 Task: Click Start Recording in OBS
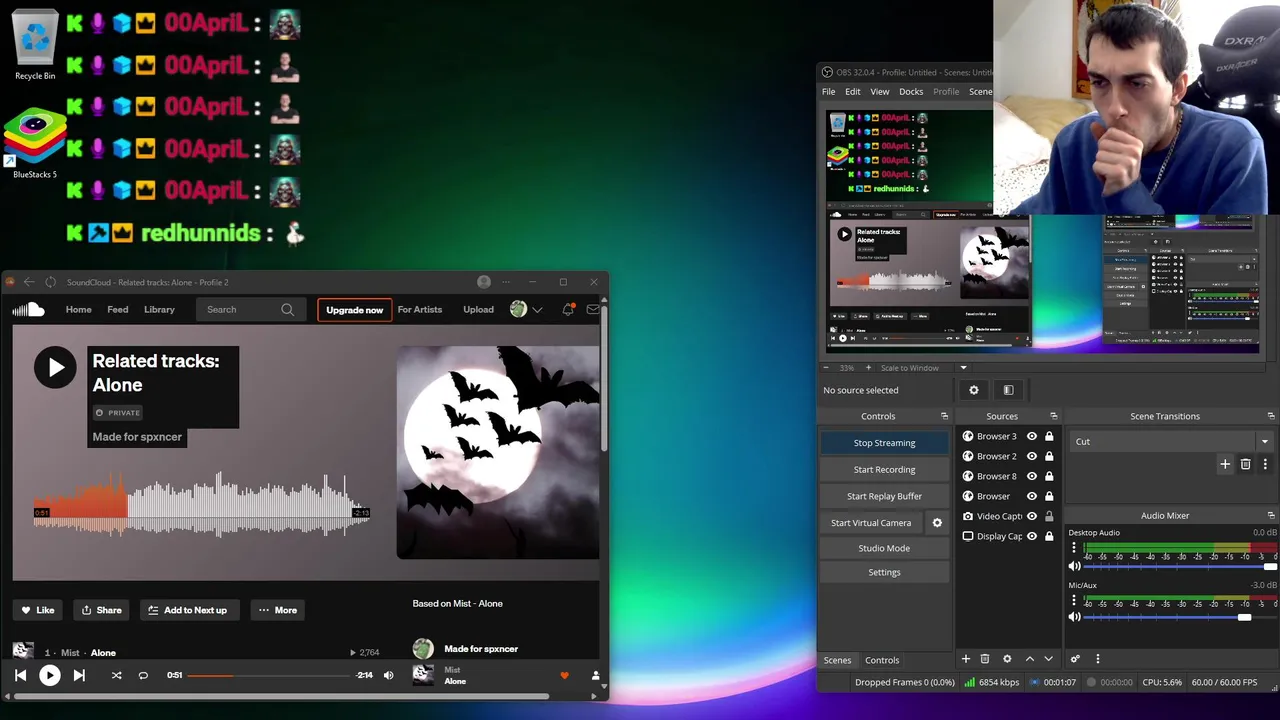[884, 469]
